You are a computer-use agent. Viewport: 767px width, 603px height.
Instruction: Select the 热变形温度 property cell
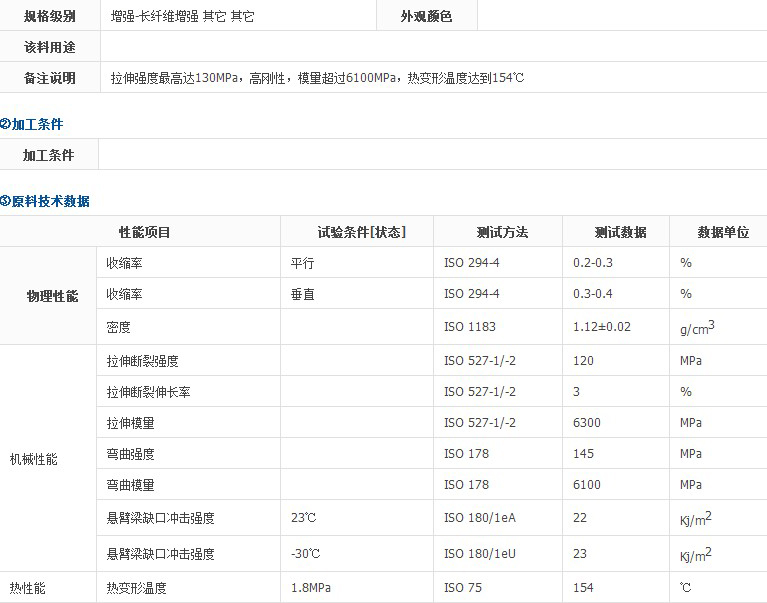131,588
